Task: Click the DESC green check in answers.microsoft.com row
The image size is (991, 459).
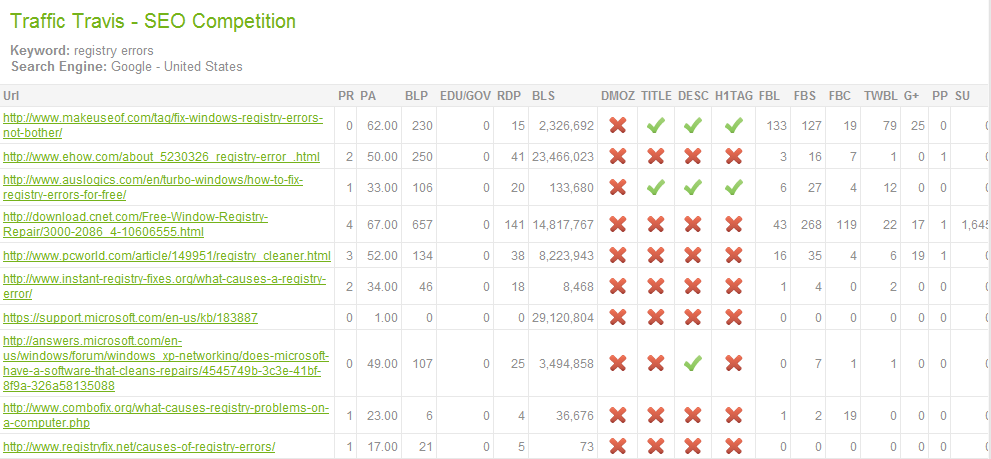Action: click(693, 364)
